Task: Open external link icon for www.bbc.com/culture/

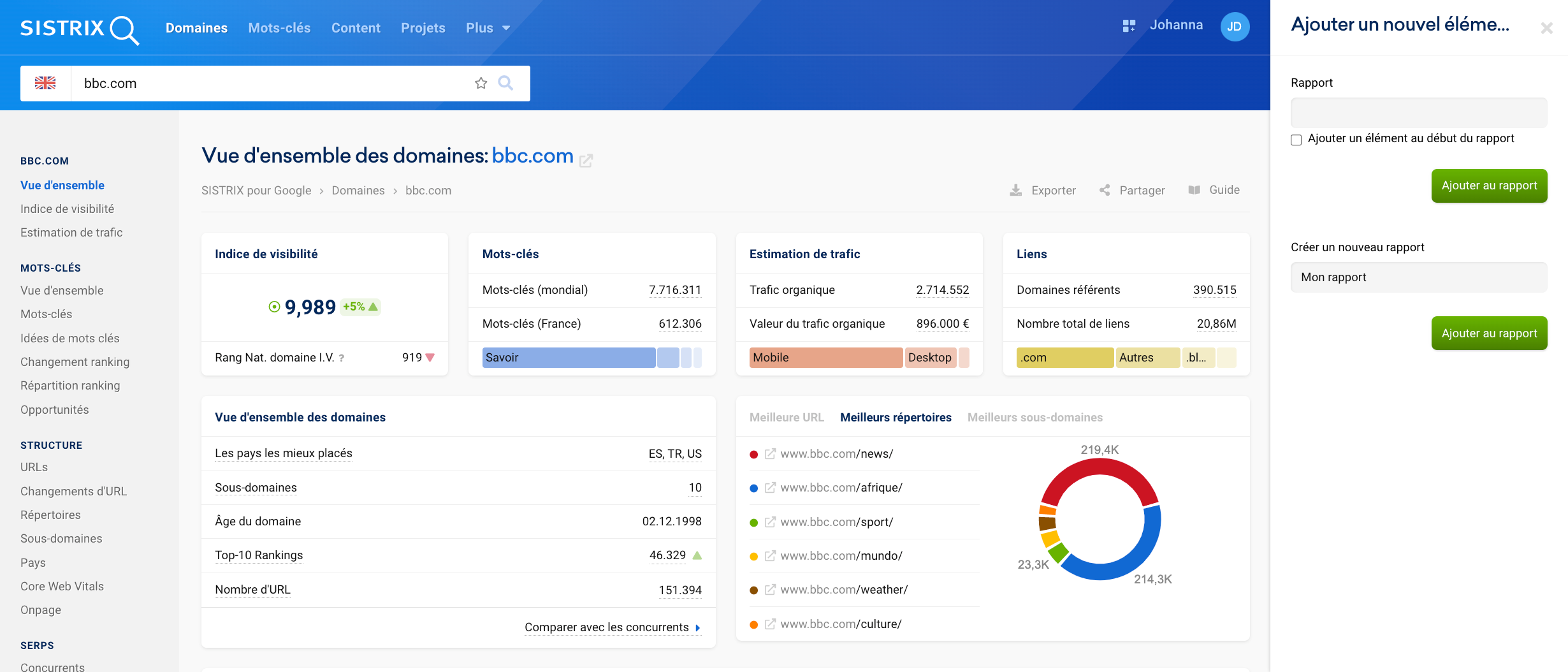Action: 770,624
